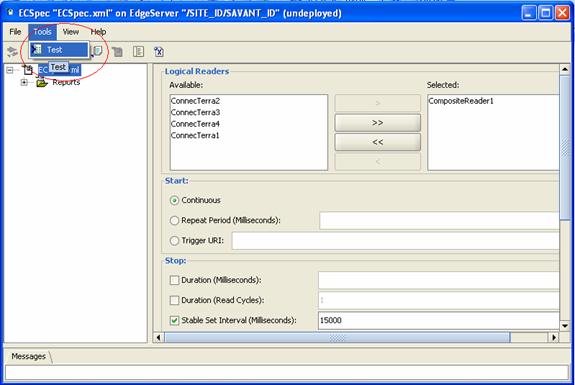Screen dimensions: 575x385
Task: Maximize the ECSpec window
Action: [545, 13]
